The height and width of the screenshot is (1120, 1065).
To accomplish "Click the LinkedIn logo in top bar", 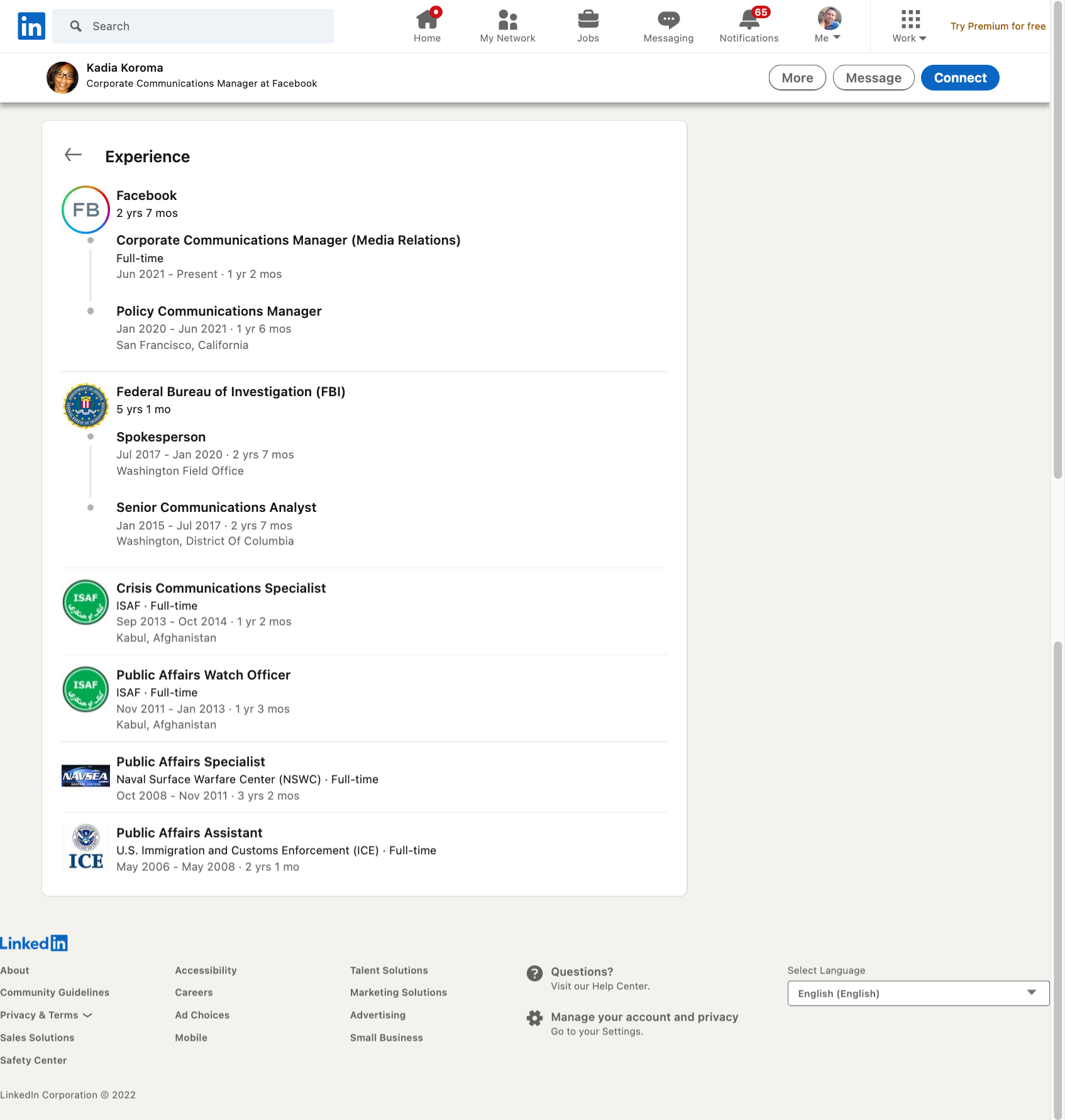I will click(31, 26).
